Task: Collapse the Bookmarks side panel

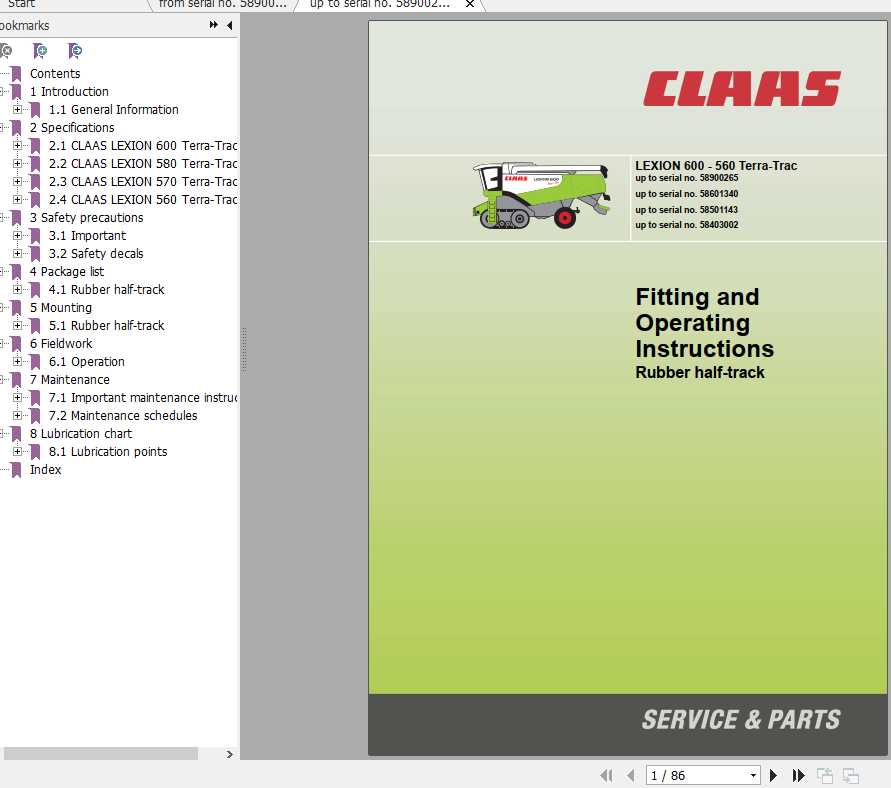Action: point(229,25)
